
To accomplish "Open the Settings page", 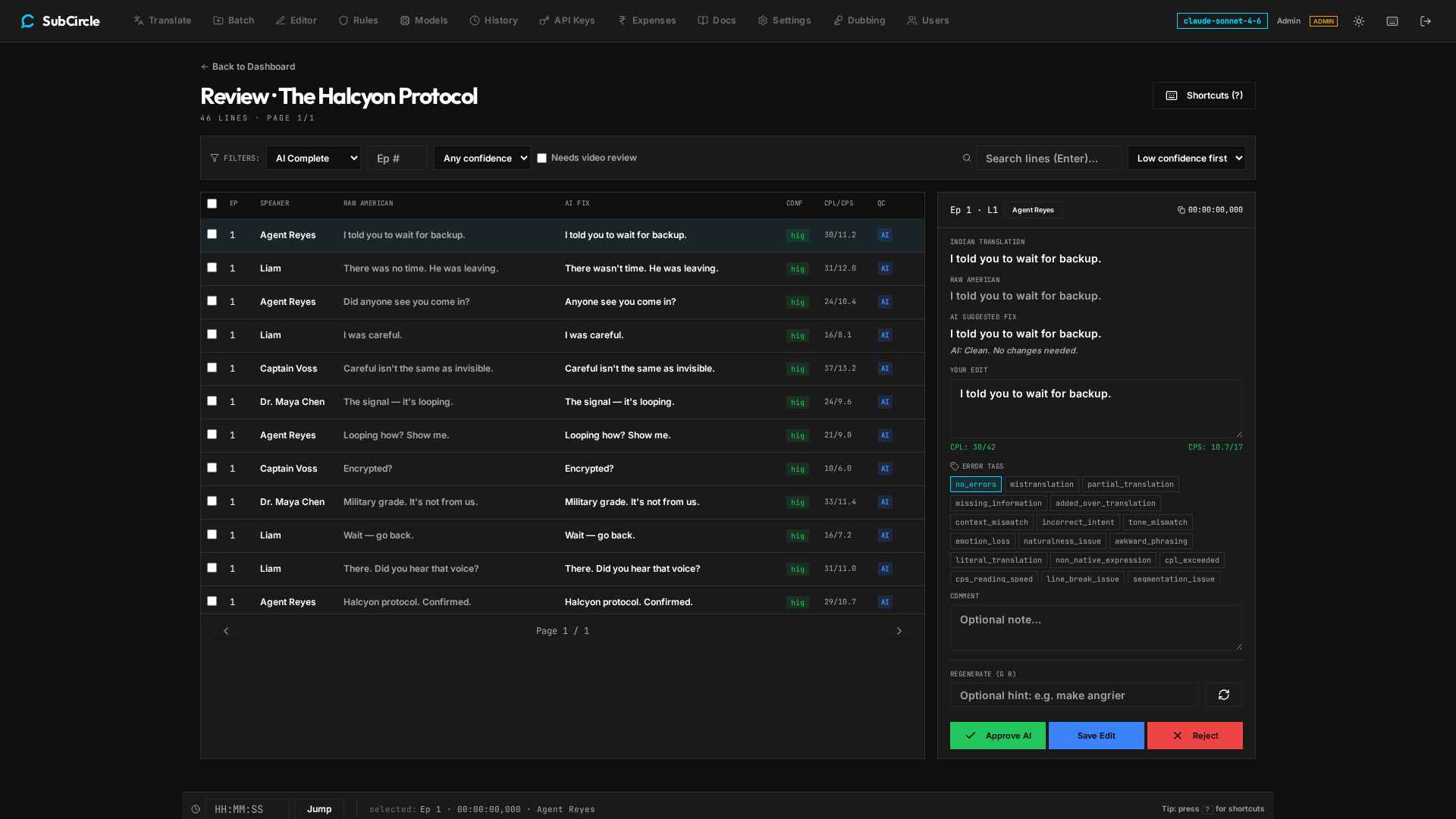I will [x=784, y=20].
